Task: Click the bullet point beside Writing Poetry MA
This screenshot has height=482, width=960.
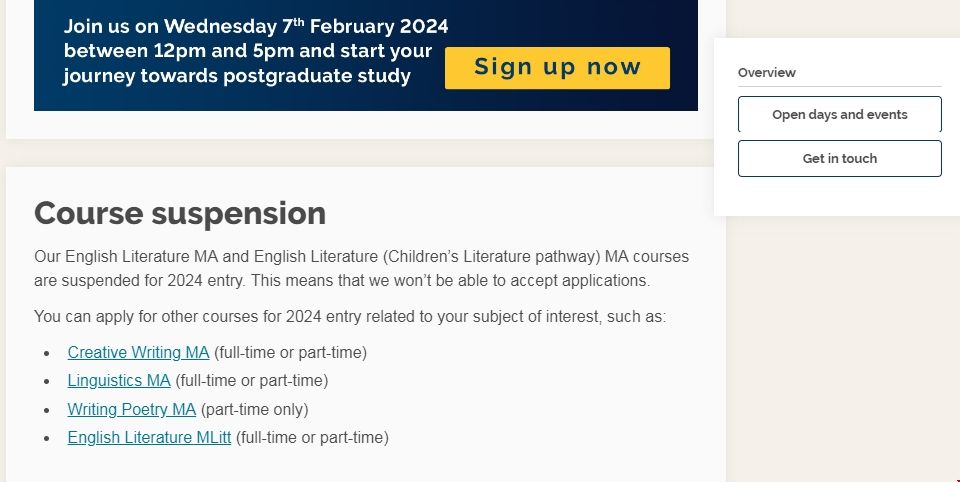Action: [47, 410]
